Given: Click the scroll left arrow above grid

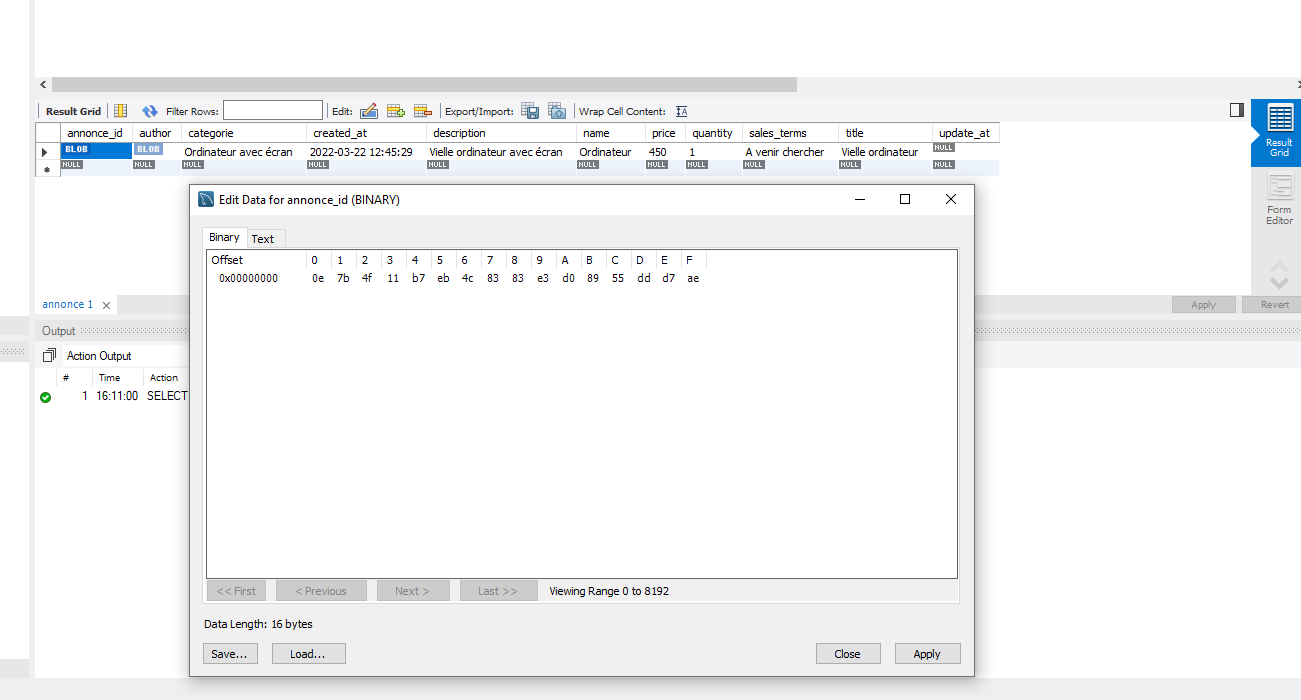Looking at the screenshot, I should (43, 85).
